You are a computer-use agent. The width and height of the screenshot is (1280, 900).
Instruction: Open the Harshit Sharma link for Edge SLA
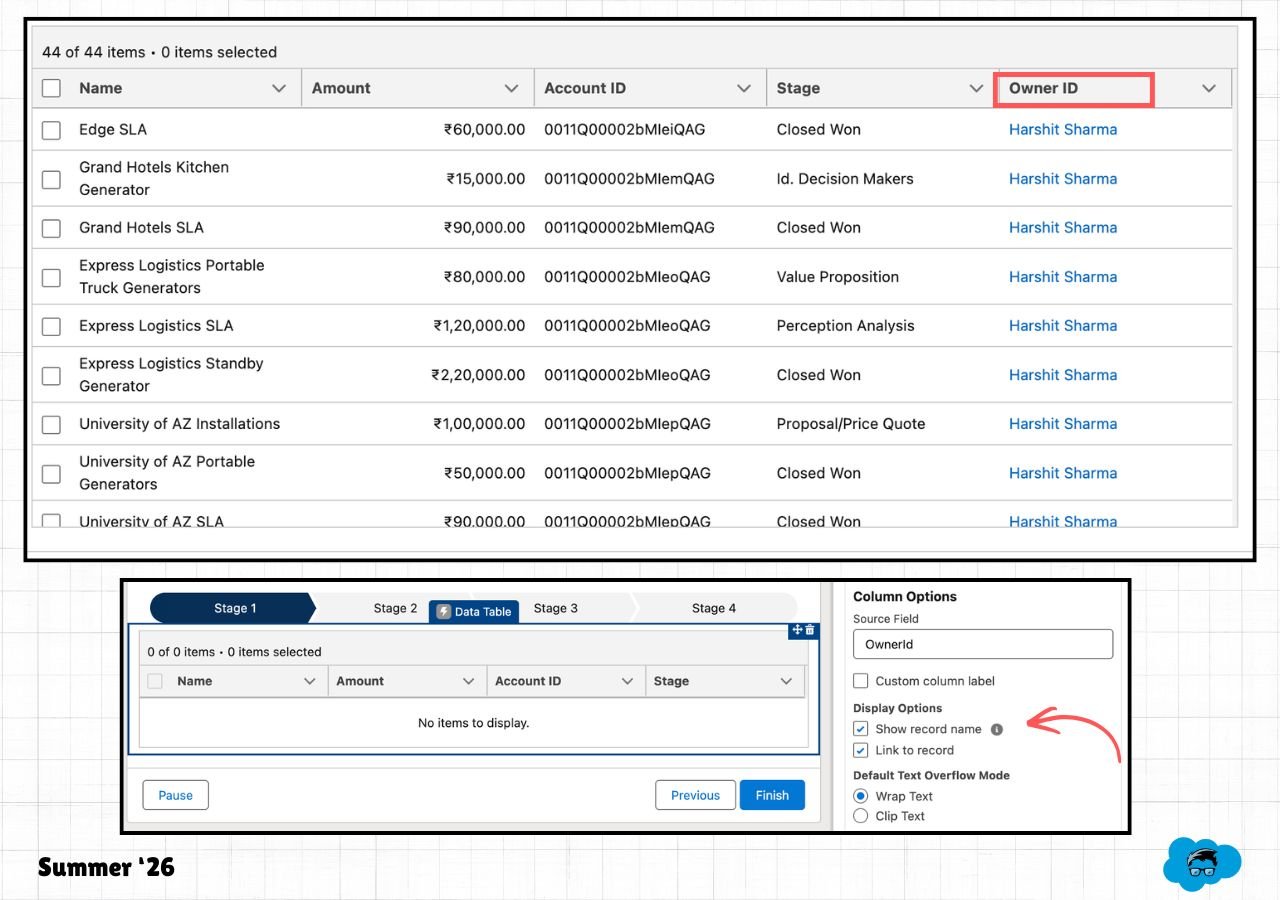coord(1063,129)
